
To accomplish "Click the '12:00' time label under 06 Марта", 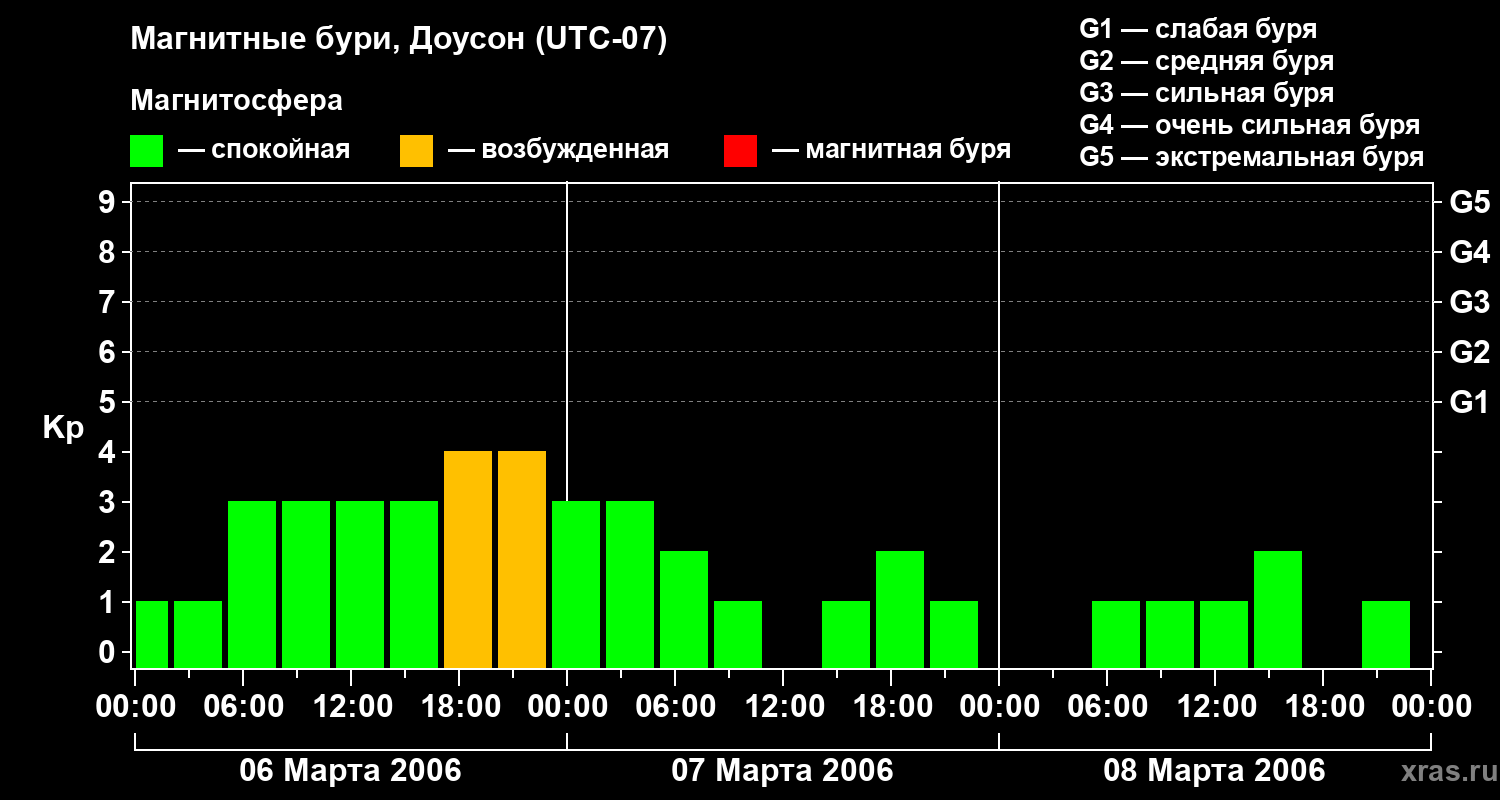I will coord(352,707).
